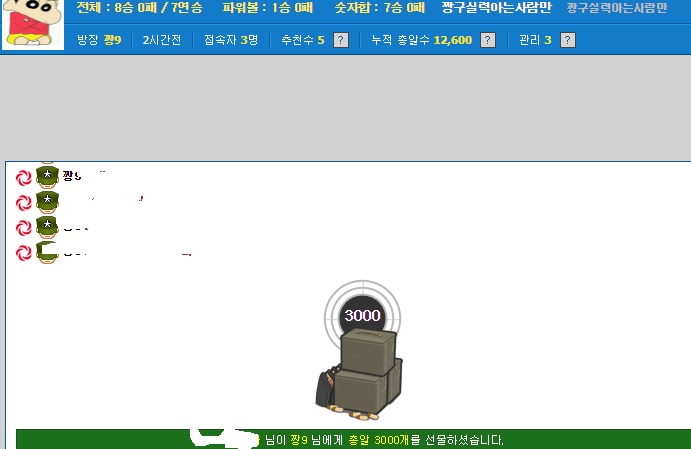Image resolution: width=691 pixels, height=449 pixels.
Task: Click the bold white 짱구실력아는사람만 title
Action: point(496,8)
